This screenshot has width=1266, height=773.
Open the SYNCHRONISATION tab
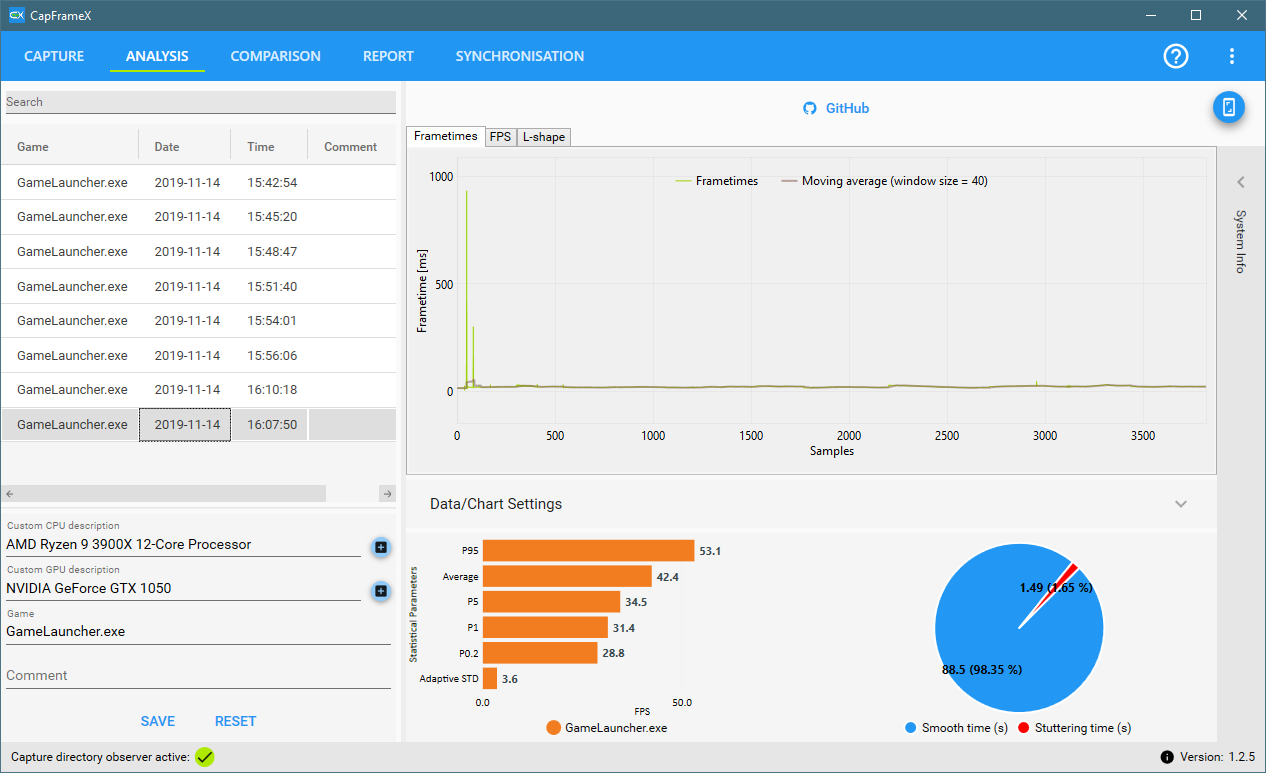[520, 56]
